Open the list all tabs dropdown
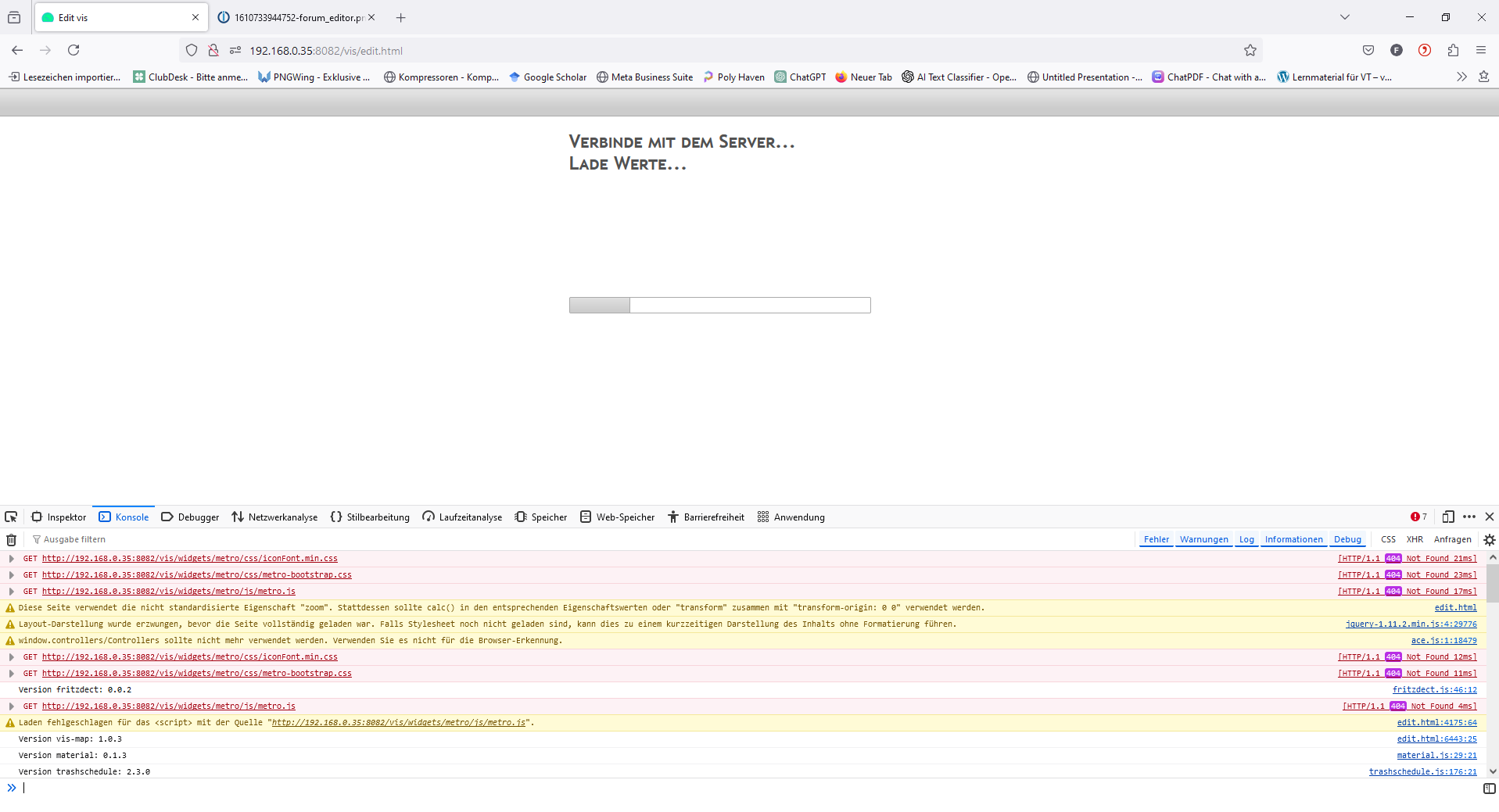 click(1344, 17)
